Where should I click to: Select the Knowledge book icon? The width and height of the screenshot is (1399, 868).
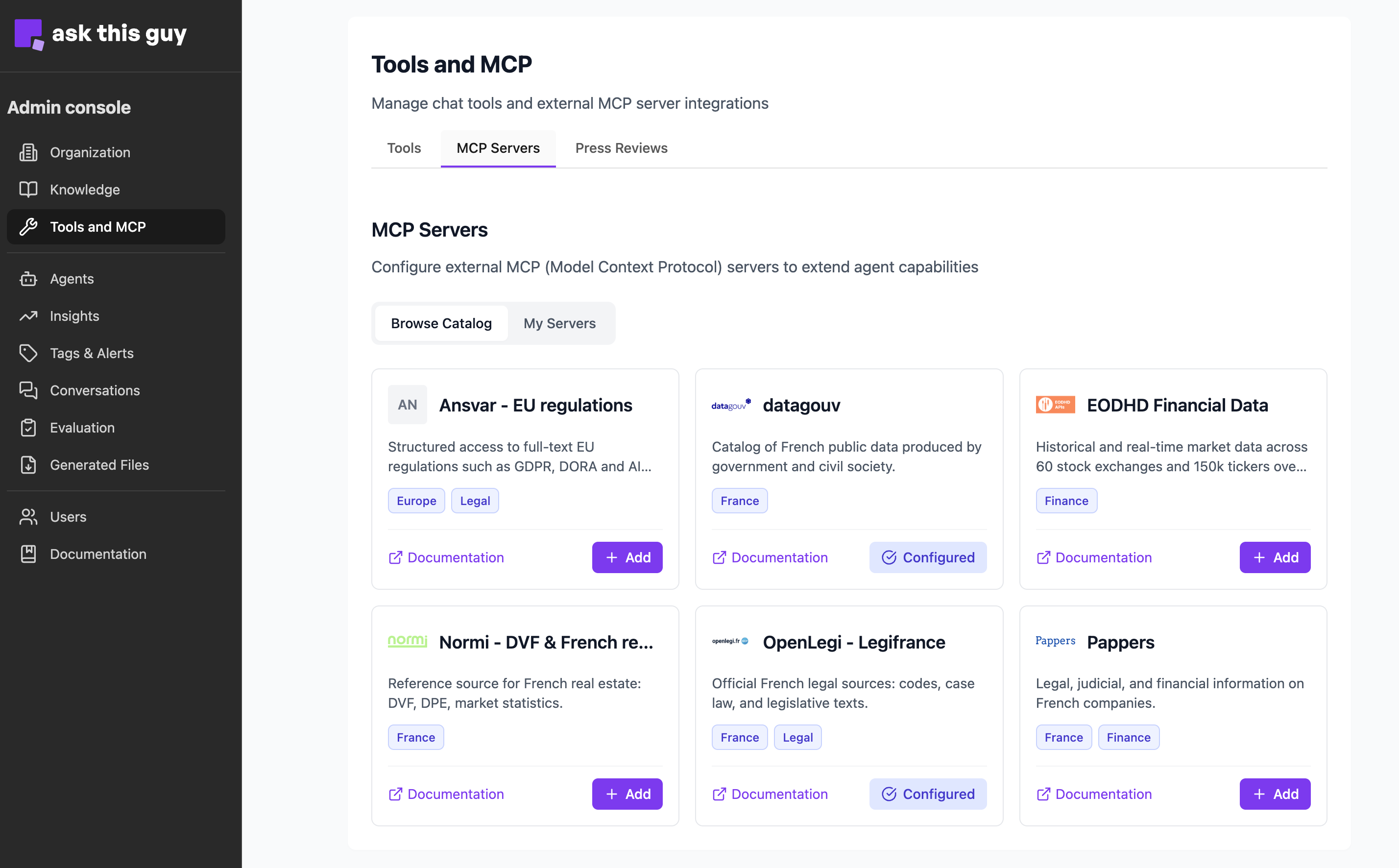click(x=27, y=190)
